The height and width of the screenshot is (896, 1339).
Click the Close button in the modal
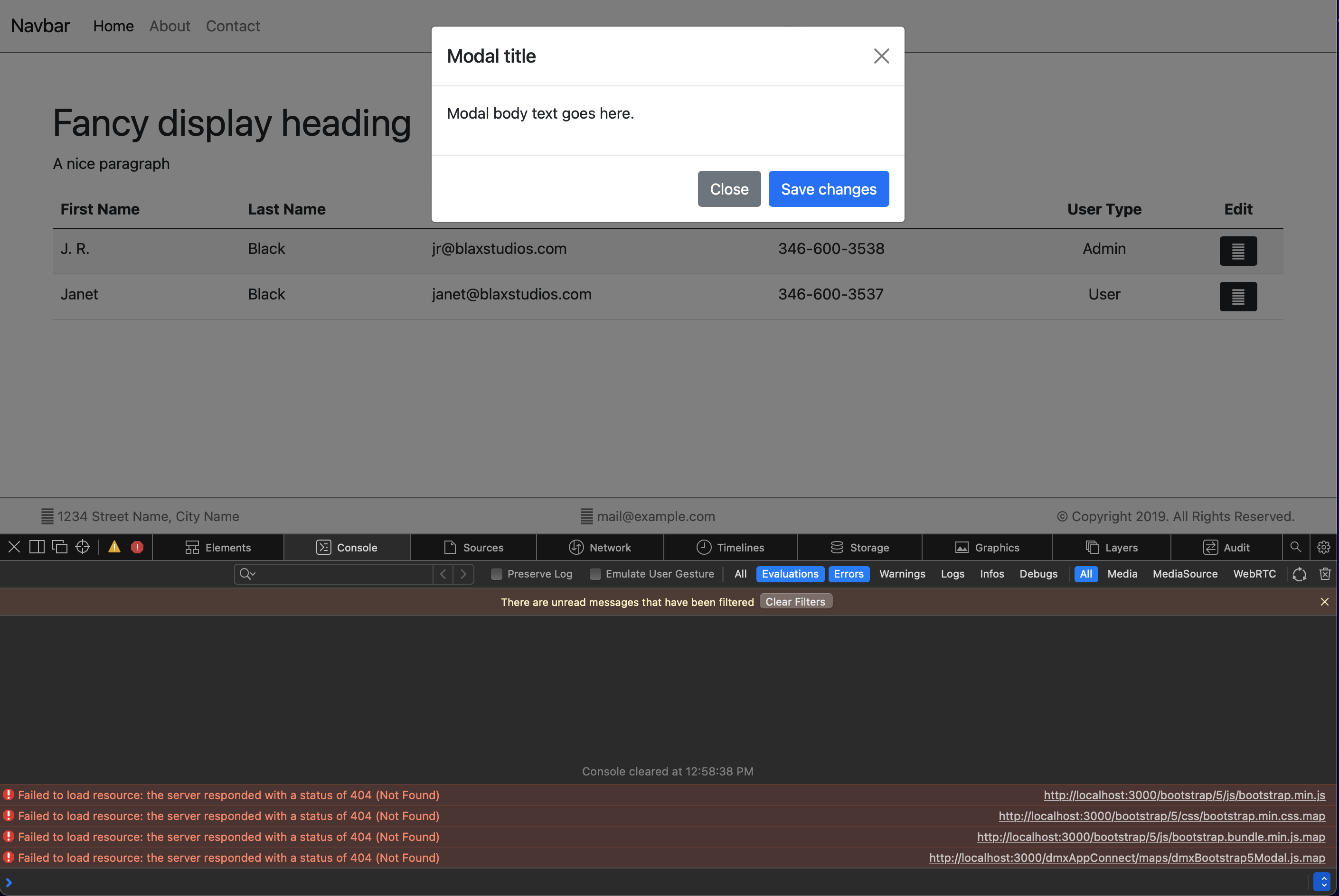coord(729,188)
